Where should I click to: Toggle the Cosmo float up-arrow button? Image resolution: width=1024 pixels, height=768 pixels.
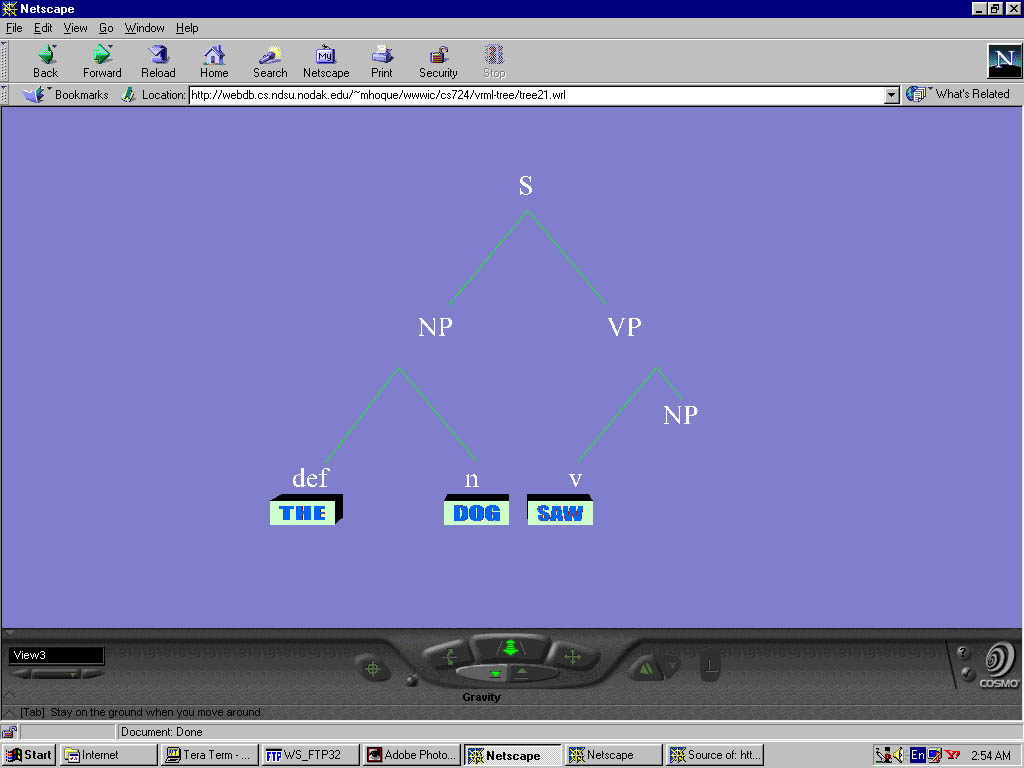pos(523,672)
